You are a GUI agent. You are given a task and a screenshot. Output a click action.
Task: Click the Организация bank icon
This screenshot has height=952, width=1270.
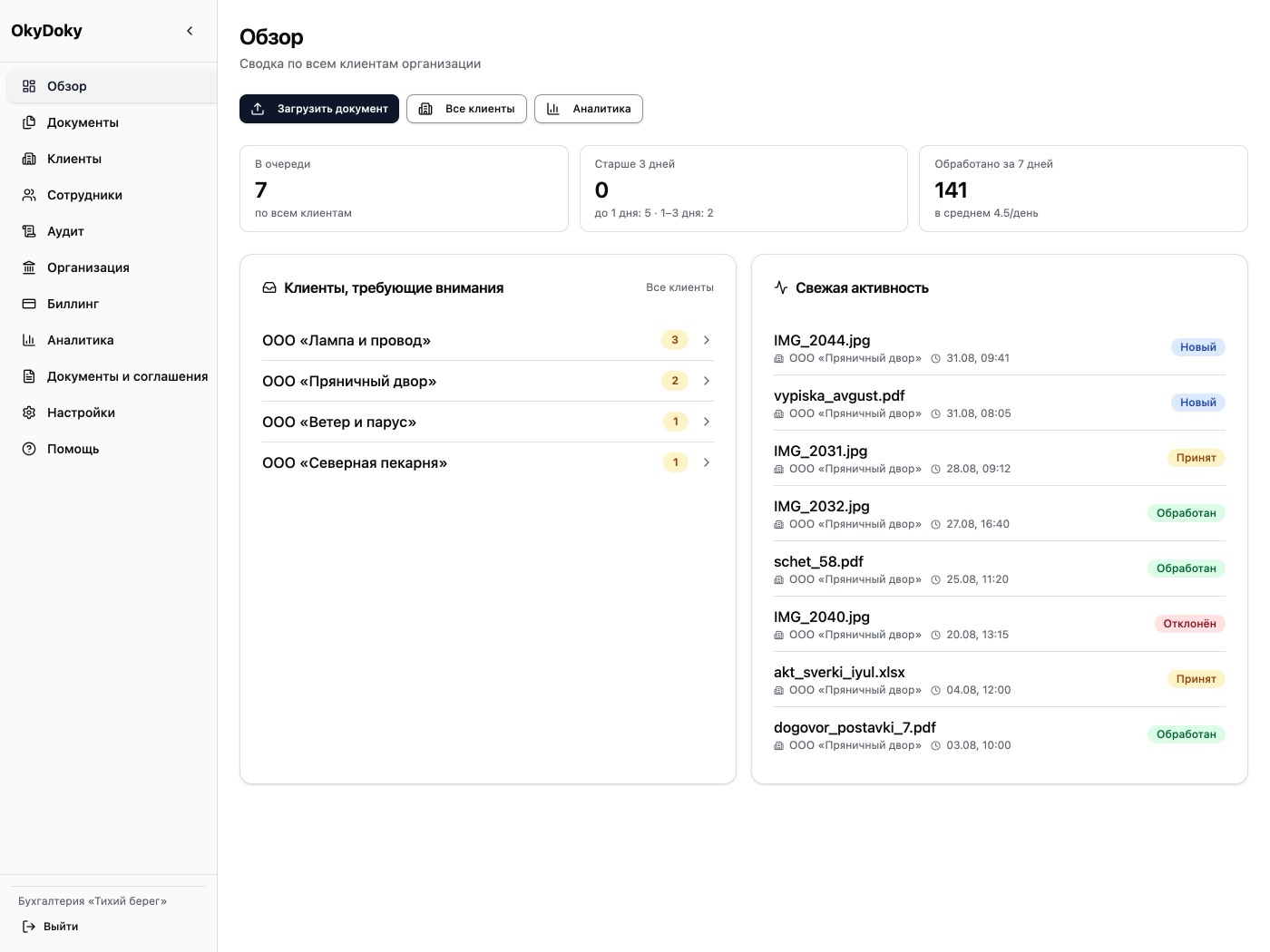coord(29,267)
